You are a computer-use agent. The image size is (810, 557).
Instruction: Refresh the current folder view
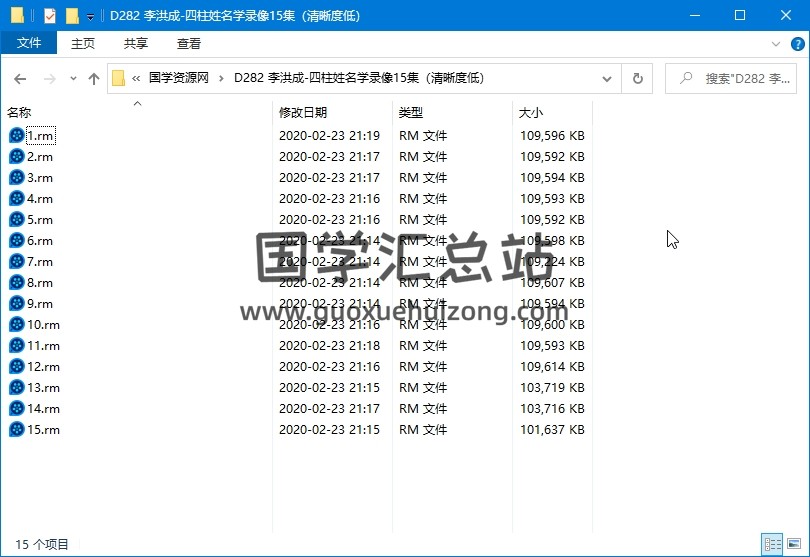point(637,79)
